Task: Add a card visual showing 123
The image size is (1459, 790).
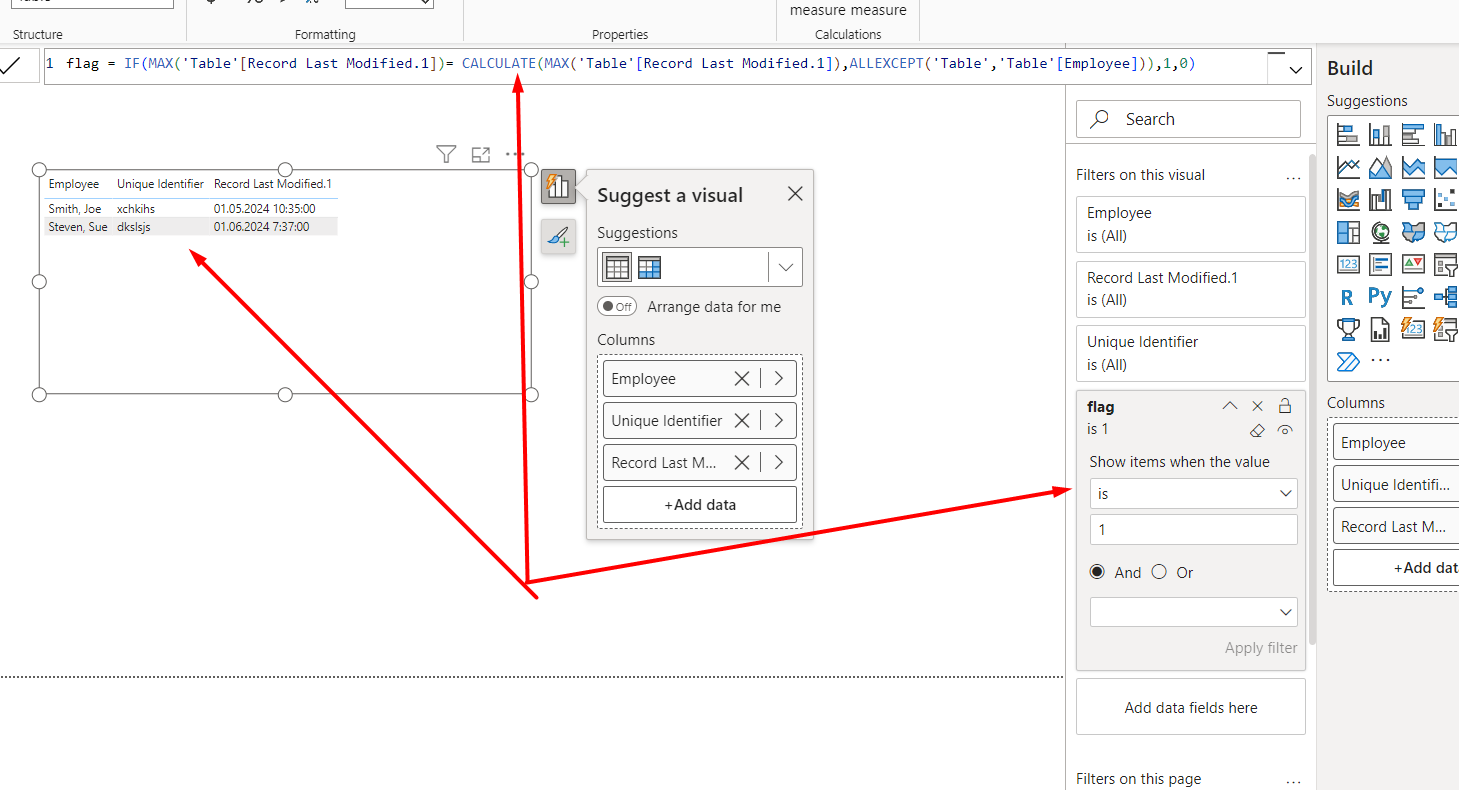Action: click(1348, 265)
